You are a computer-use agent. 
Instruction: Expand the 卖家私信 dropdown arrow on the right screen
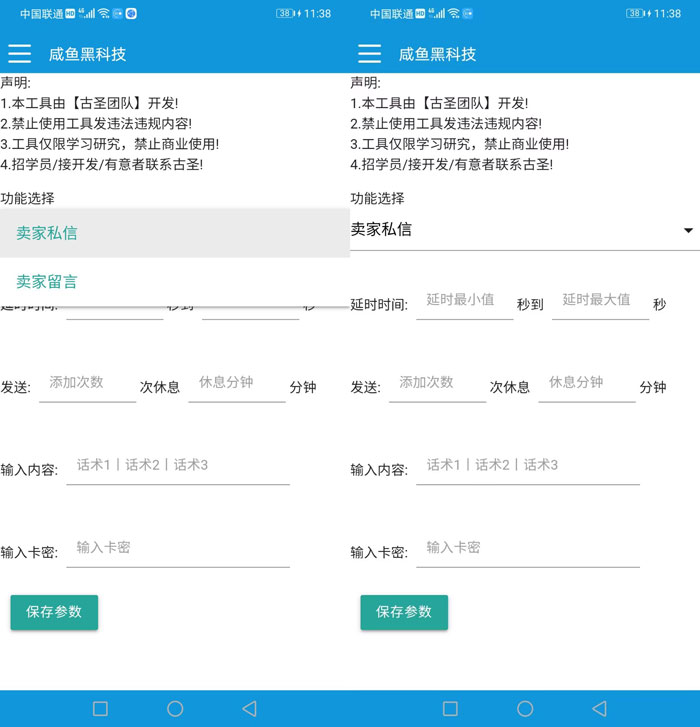click(688, 231)
